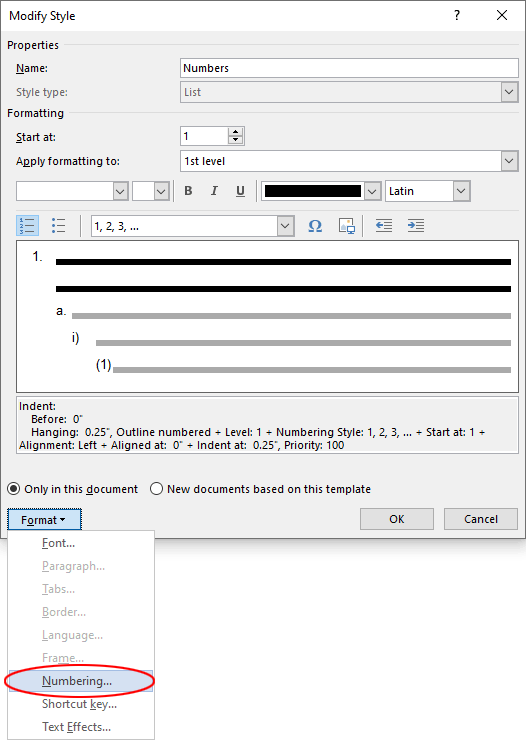Click the insert picture bullet icon
Image resolution: width=526 pixels, height=740 pixels.
point(347,226)
